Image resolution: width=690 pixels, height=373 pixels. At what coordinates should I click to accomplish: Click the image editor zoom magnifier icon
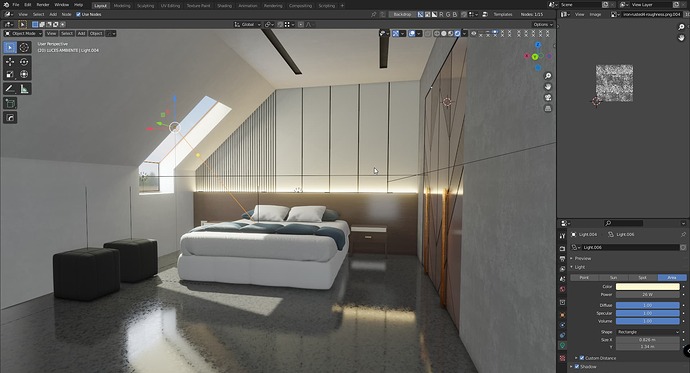click(681, 27)
